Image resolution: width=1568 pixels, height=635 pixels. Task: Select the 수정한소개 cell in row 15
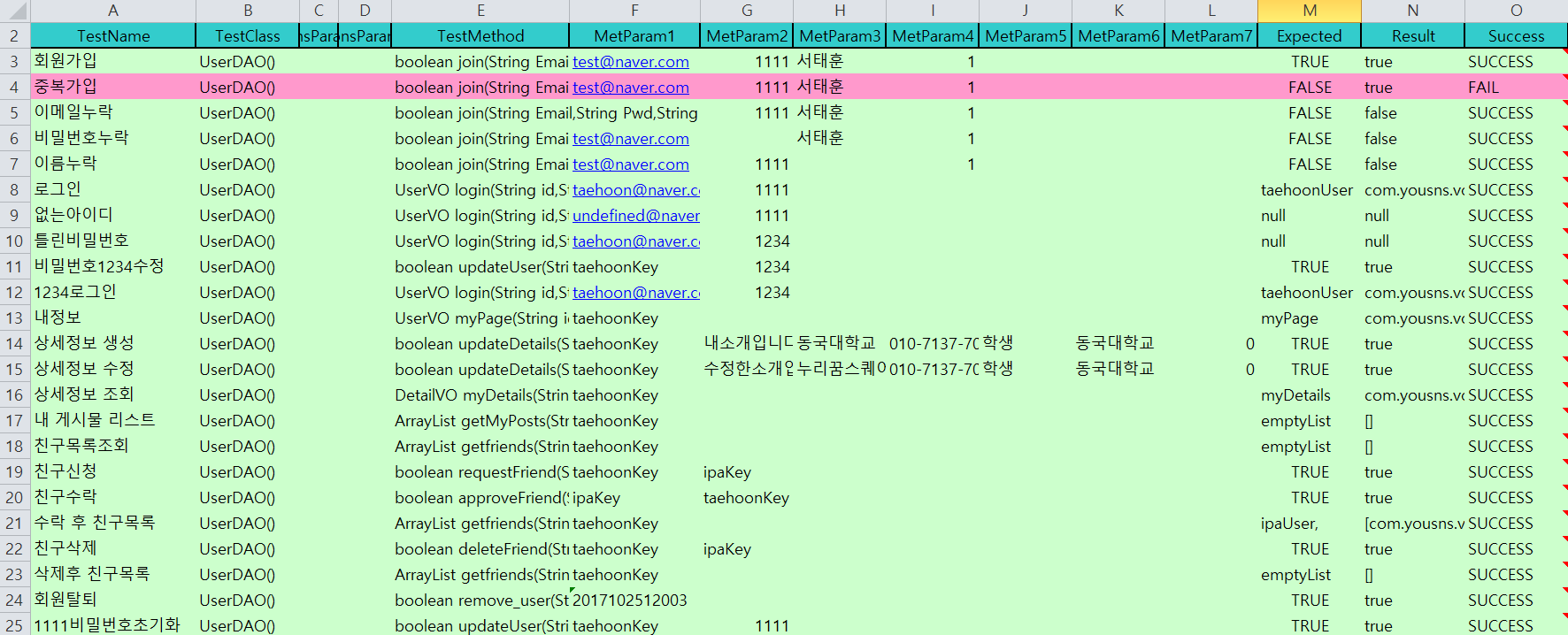pos(747,370)
